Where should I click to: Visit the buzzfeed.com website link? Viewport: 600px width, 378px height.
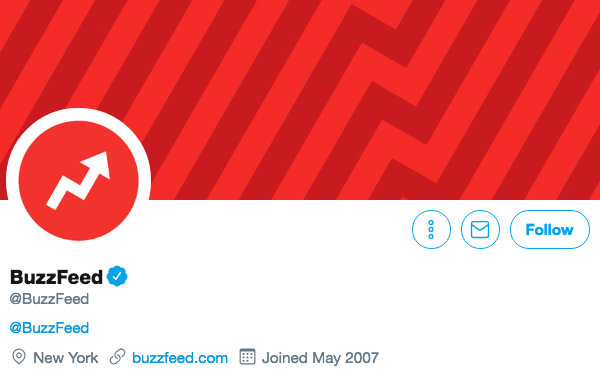[180, 358]
